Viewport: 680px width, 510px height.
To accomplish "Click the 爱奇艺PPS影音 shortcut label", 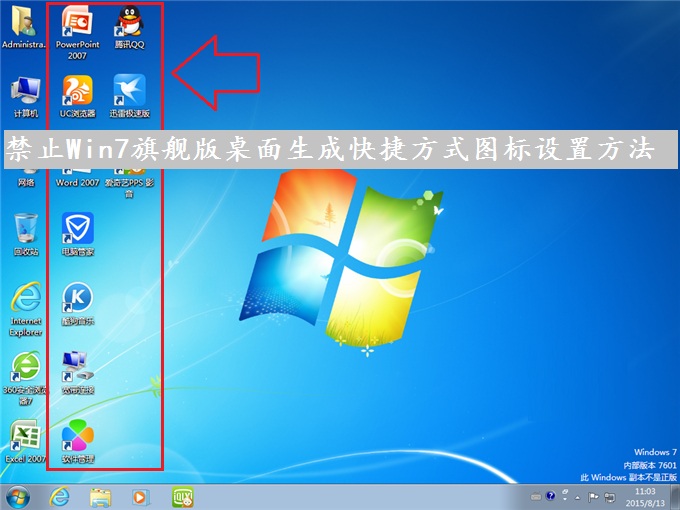I will tap(129, 188).
